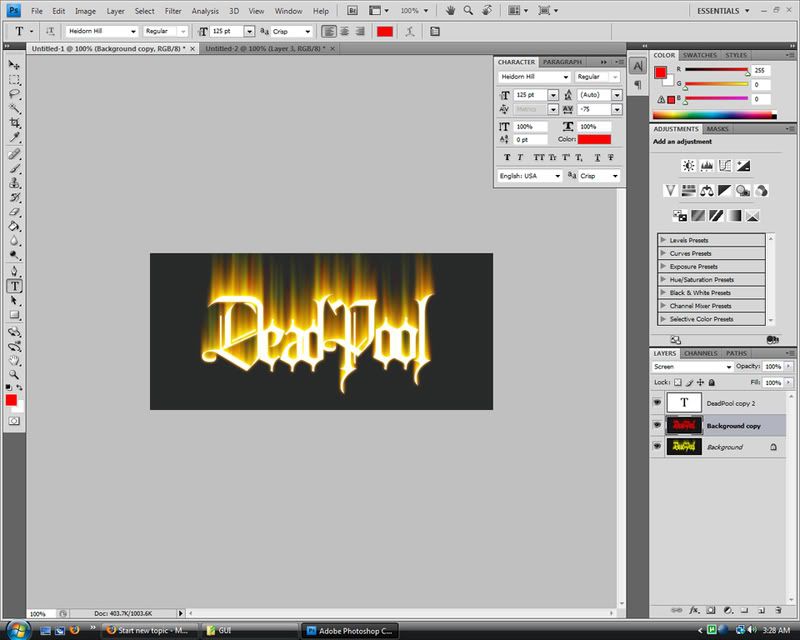Open the Layer menu
The image size is (800, 640).
[x=115, y=11]
